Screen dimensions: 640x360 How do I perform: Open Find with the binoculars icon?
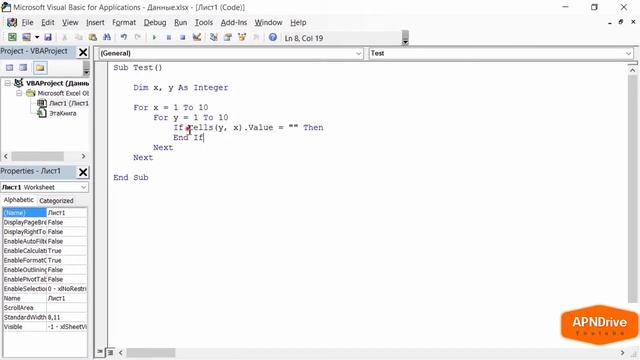107,38
